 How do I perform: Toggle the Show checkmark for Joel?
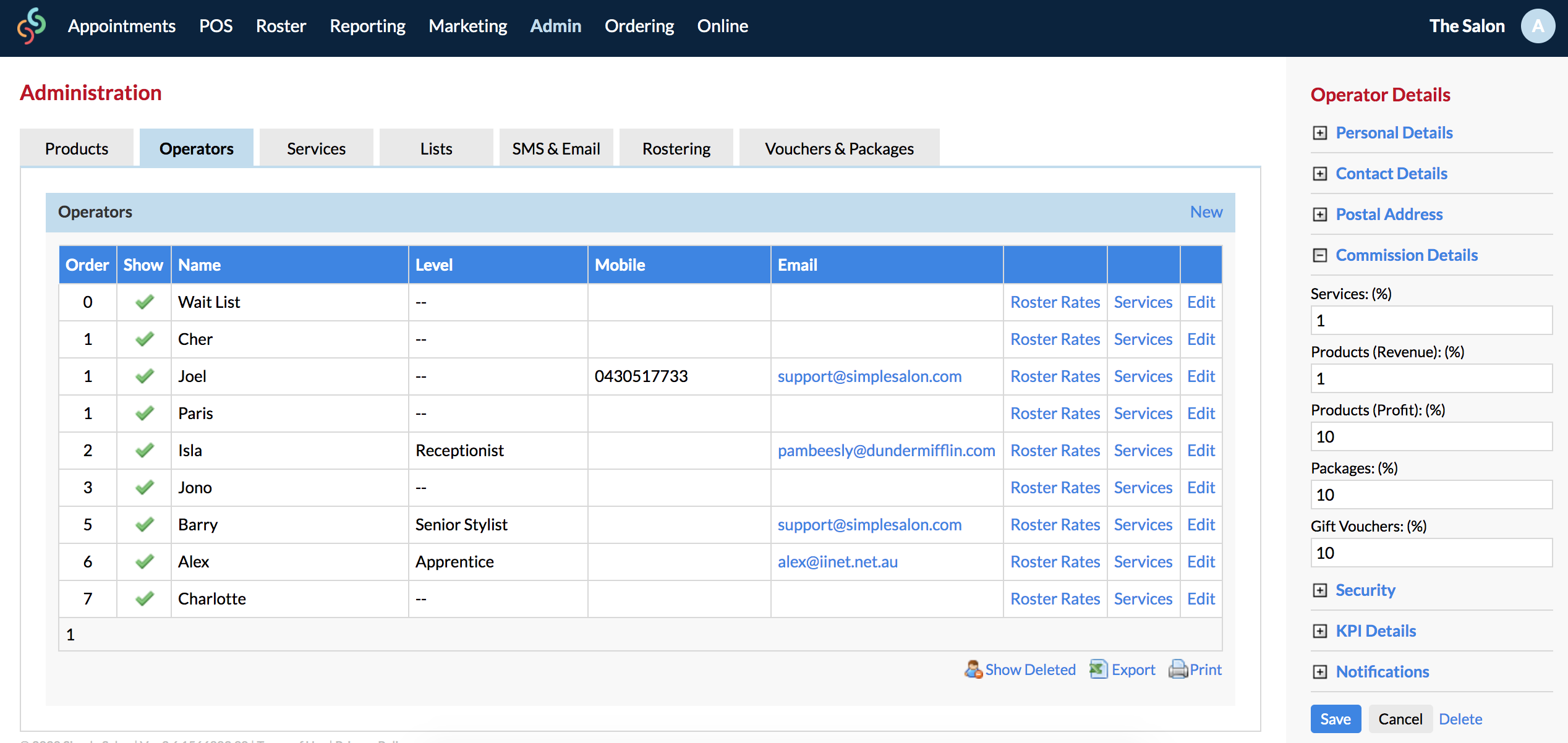click(x=144, y=376)
